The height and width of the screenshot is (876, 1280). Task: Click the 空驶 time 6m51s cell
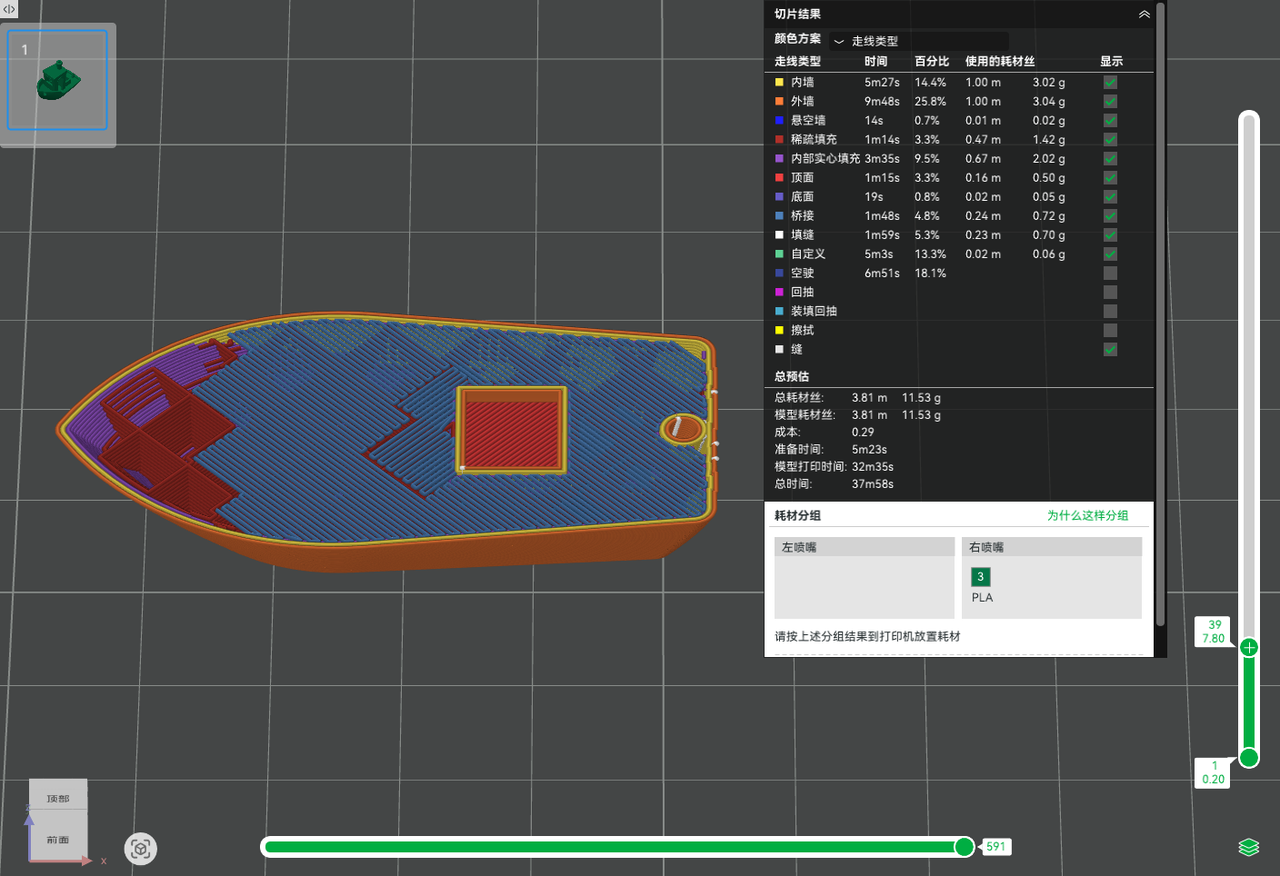[882, 273]
